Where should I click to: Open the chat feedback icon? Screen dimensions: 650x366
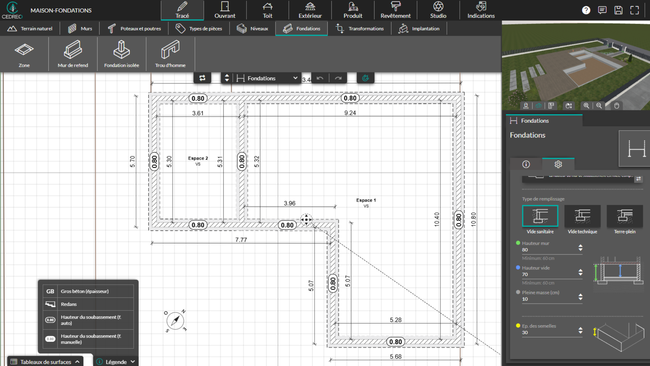pyautogui.click(x=602, y=10)
